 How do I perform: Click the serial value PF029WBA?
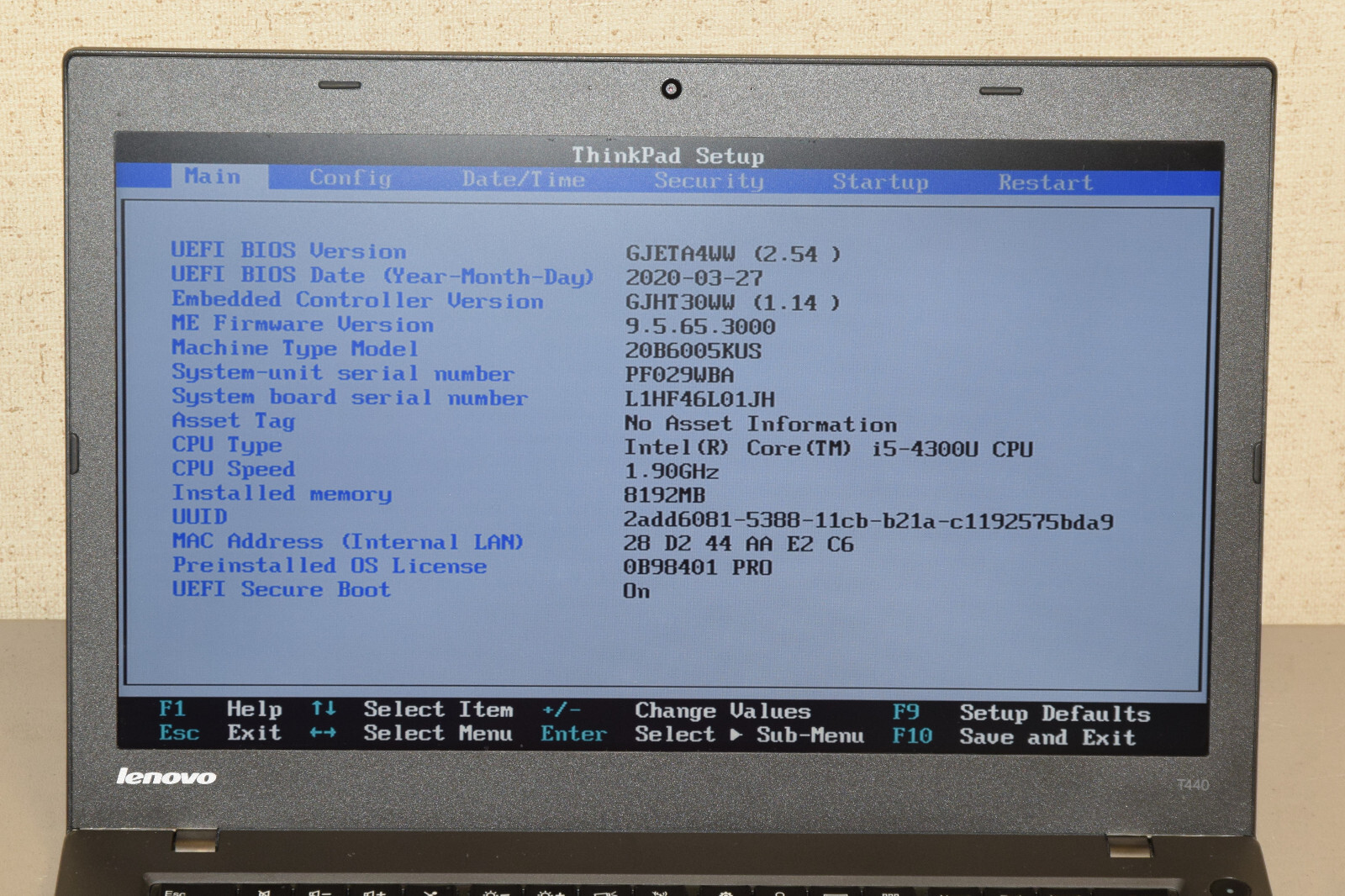click(679, 375)
